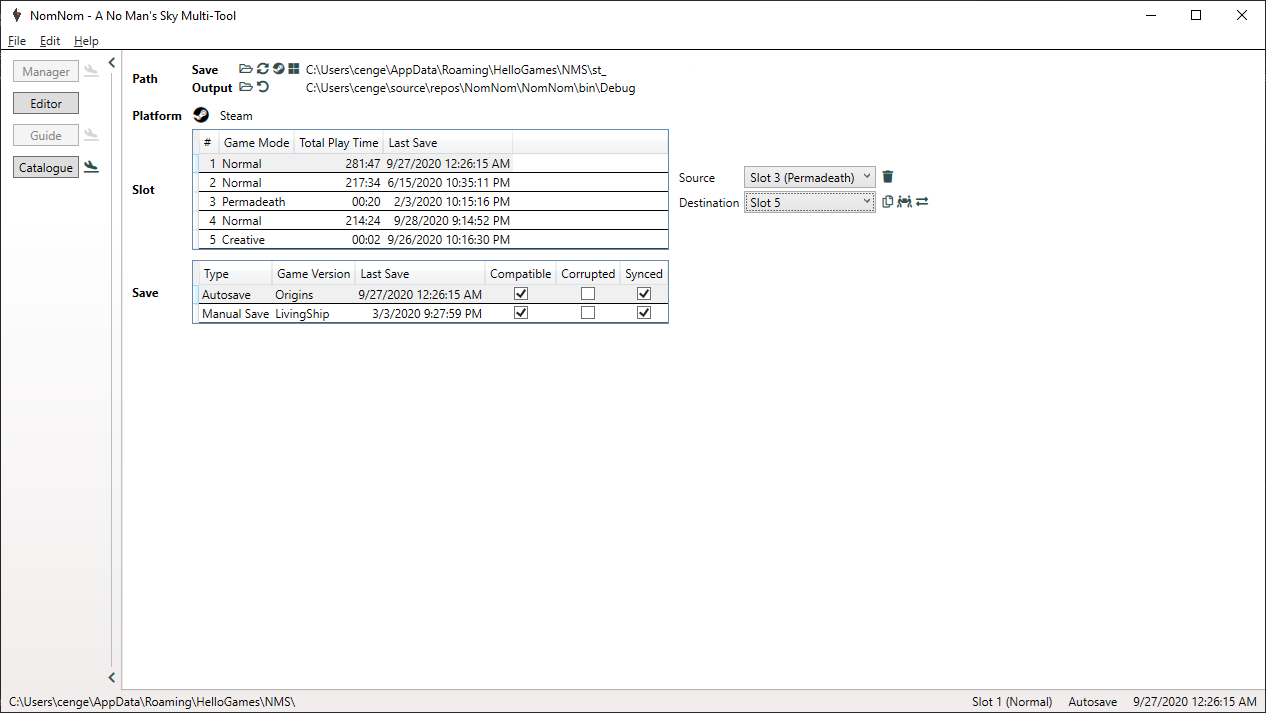Click the Output path ending in Debug
The height and width of the screenshot is (713, 1266).
(470, 88)
